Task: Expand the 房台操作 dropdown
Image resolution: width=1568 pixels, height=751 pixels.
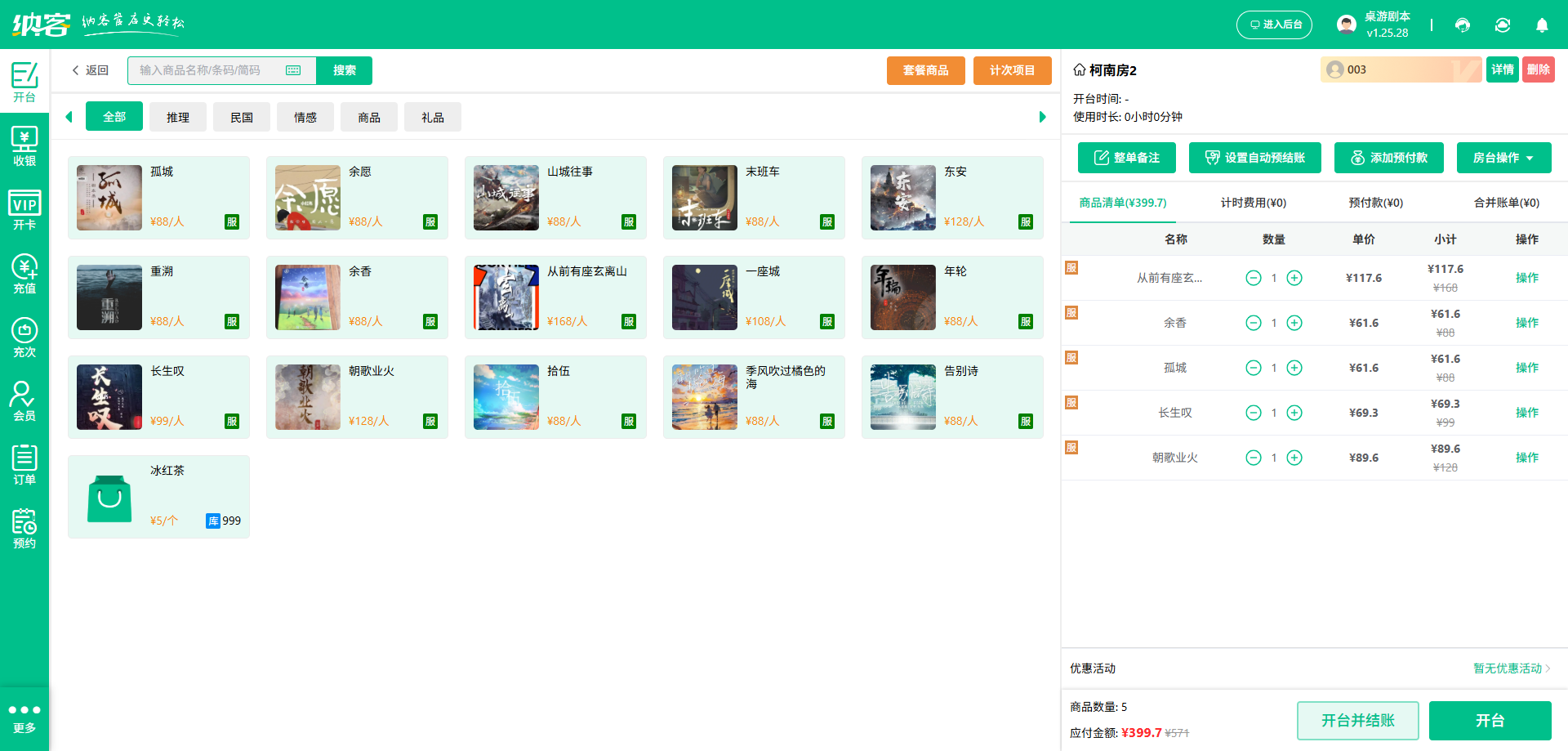Action: click(1503, 158)
